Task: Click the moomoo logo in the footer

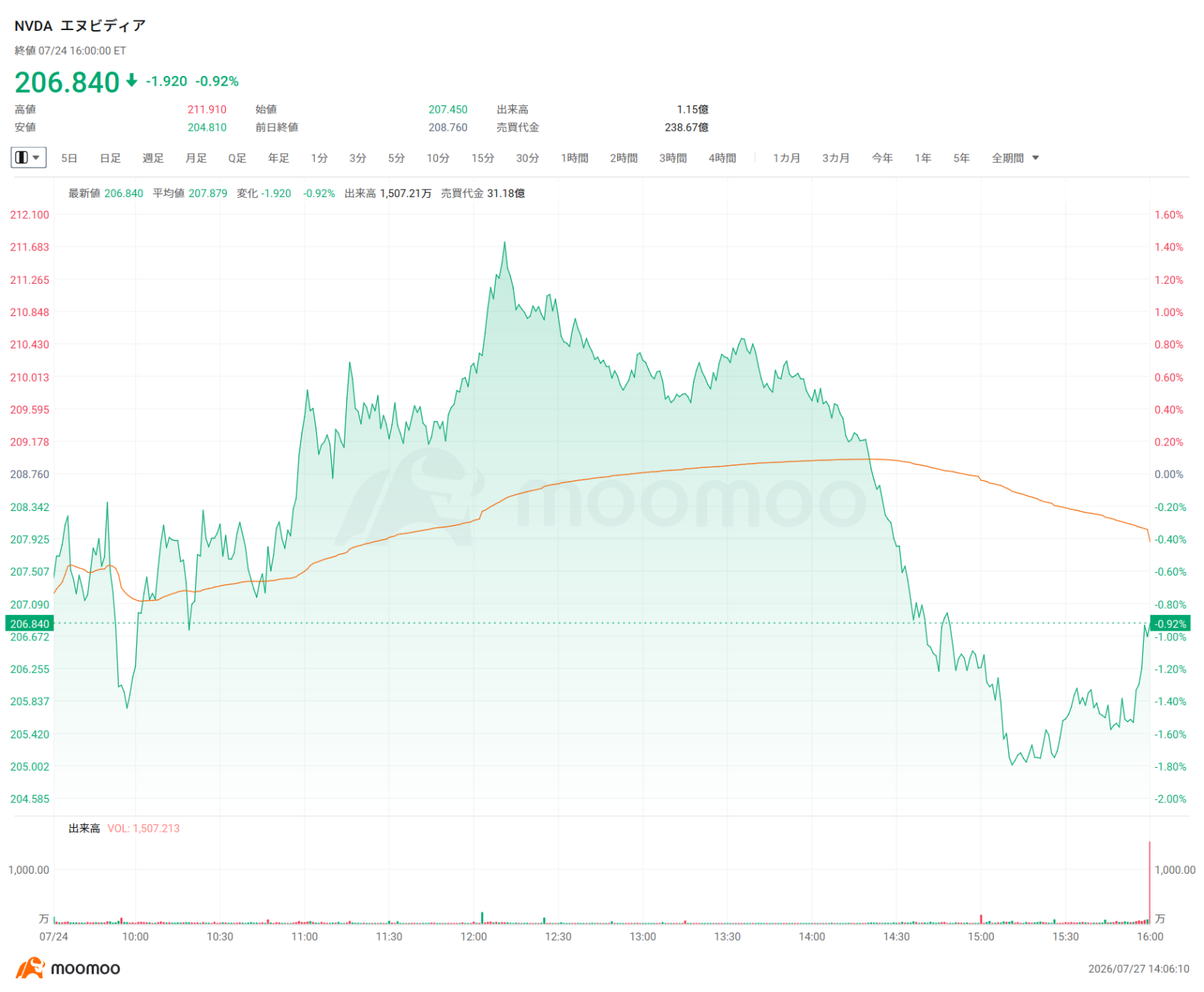Action: [68, 968]
